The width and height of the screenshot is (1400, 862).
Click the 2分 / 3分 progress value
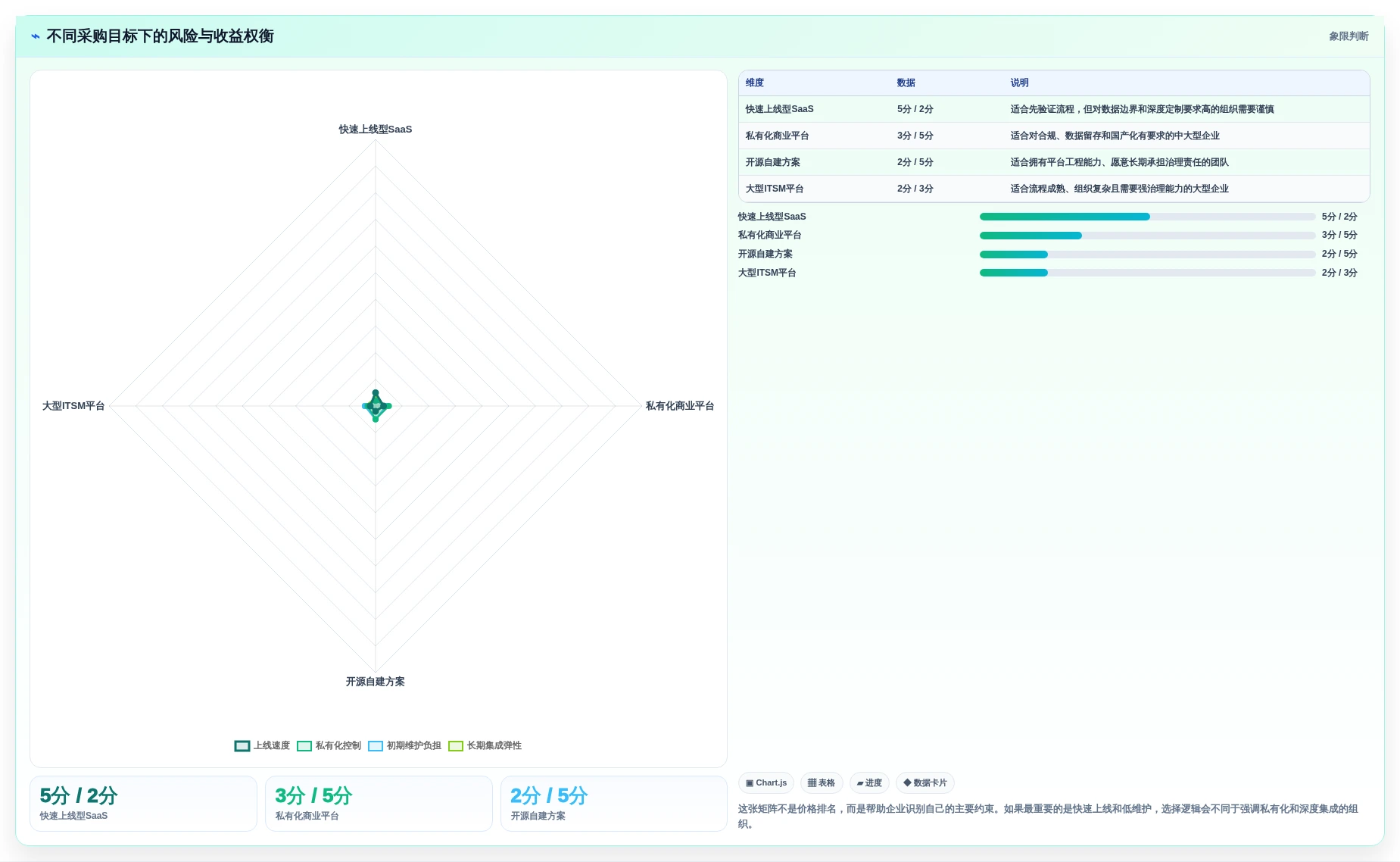point(1339,273)
